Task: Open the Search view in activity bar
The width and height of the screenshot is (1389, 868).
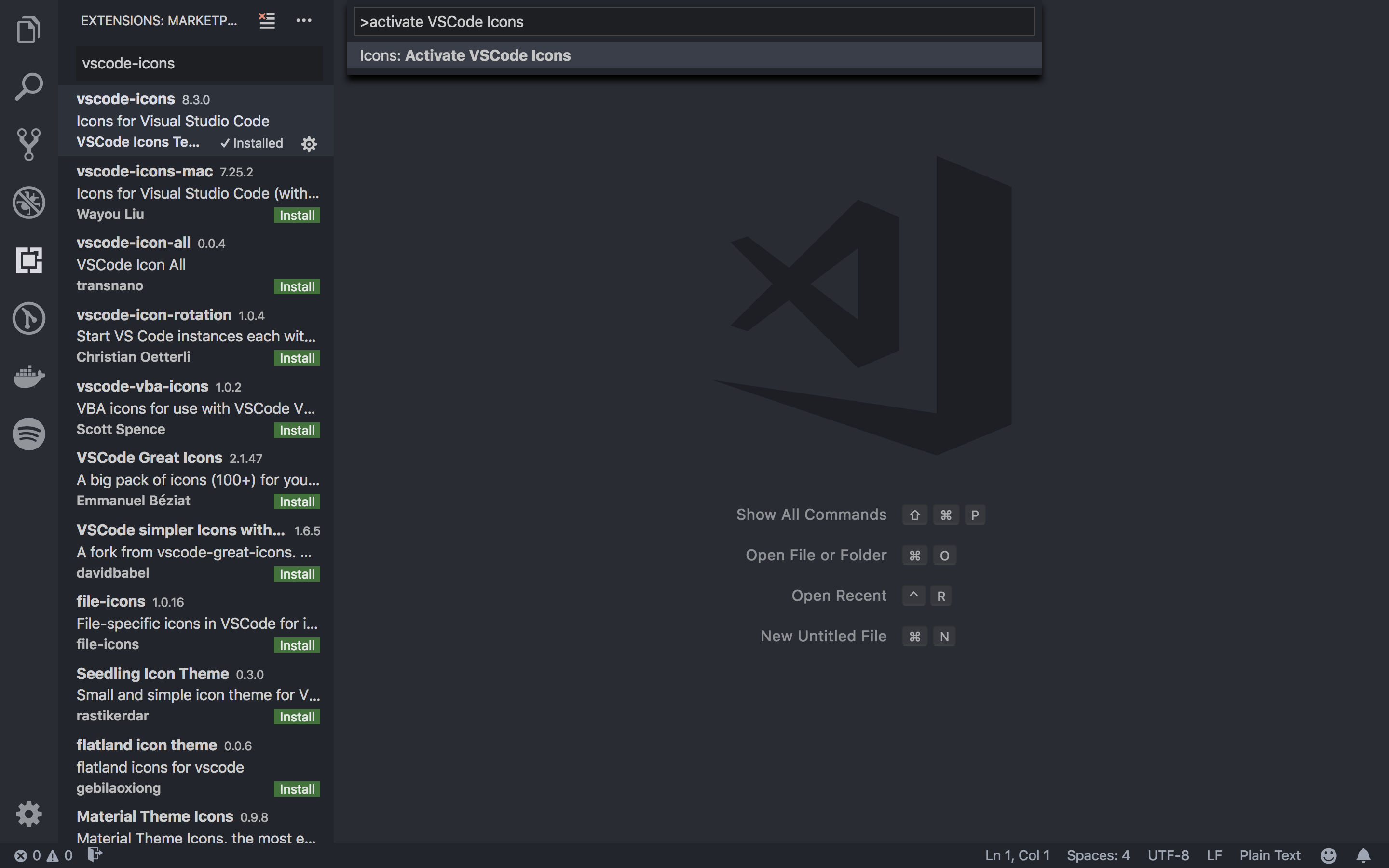Action: tap(29, 87)
